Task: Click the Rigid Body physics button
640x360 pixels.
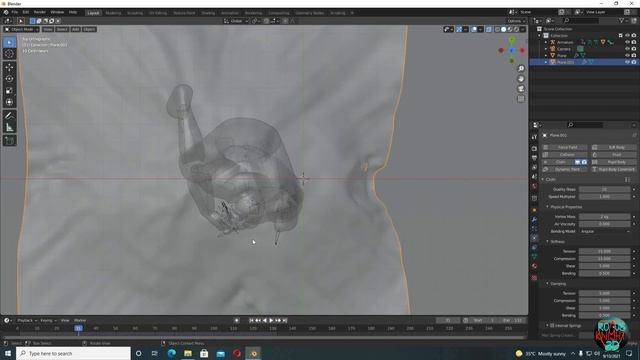Action: pyautogui.click(x=613, y=162)
